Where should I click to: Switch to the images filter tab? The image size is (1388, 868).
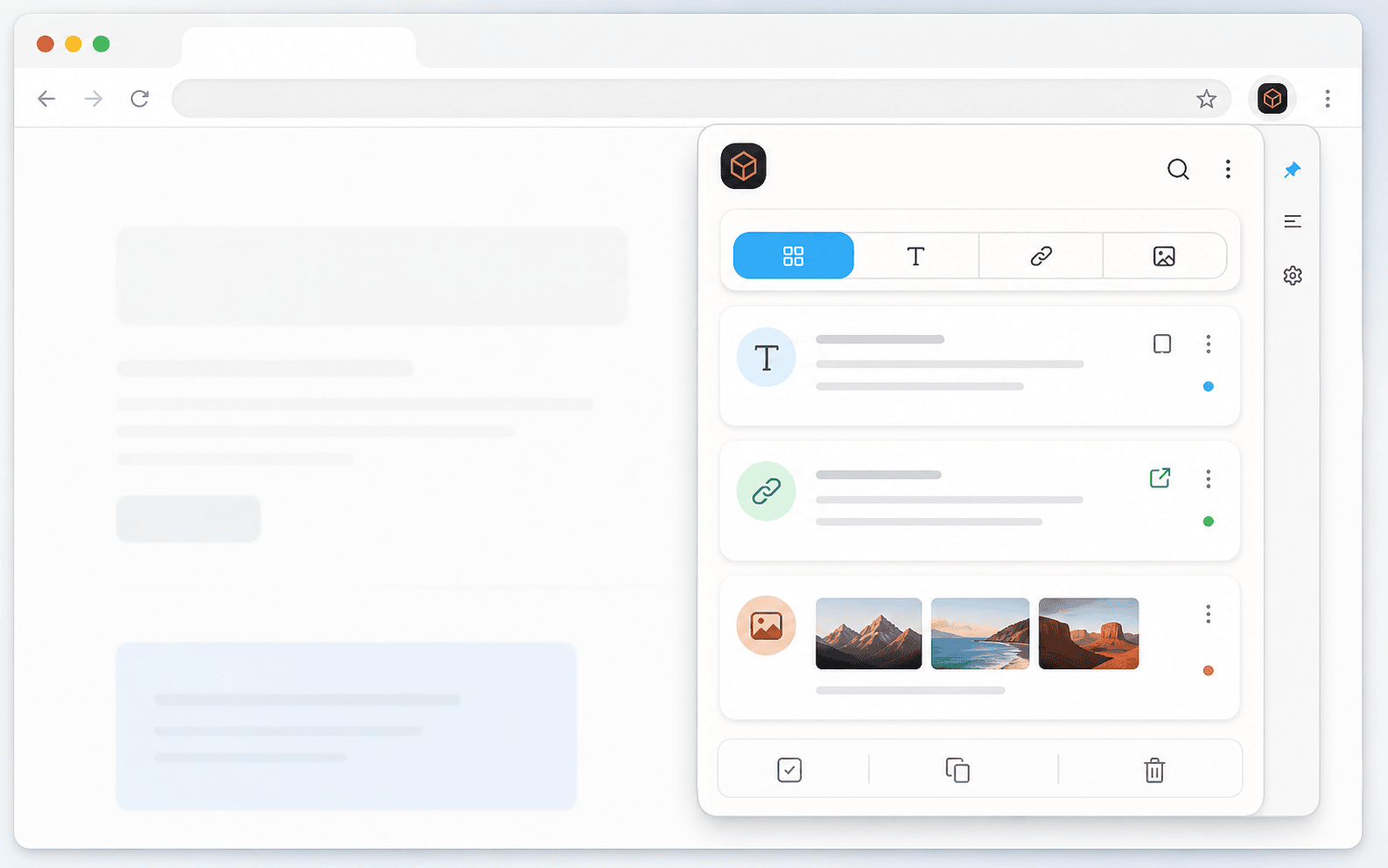(1164, 255)
